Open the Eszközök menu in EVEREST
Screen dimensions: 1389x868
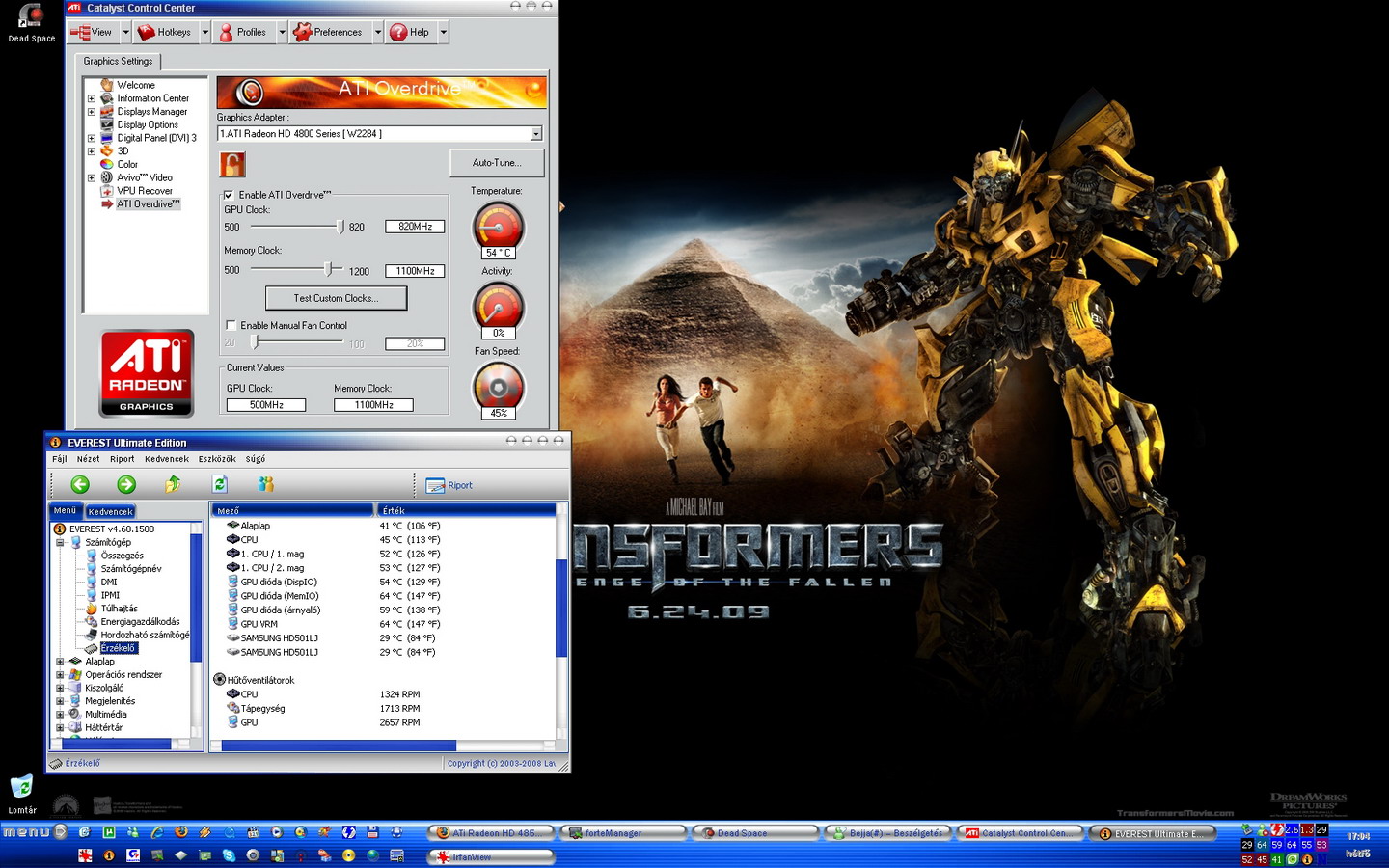point(217,459)
